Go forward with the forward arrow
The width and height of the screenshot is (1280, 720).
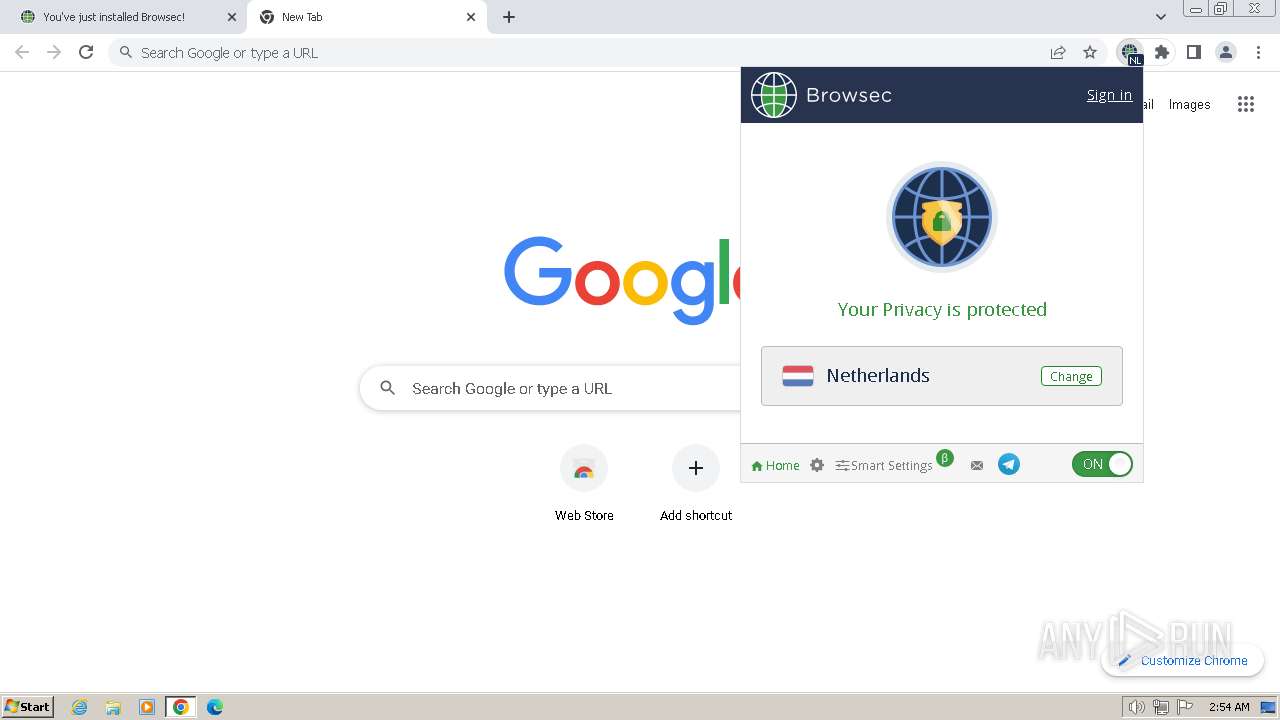pyautogui.click(x=54, y=52)
